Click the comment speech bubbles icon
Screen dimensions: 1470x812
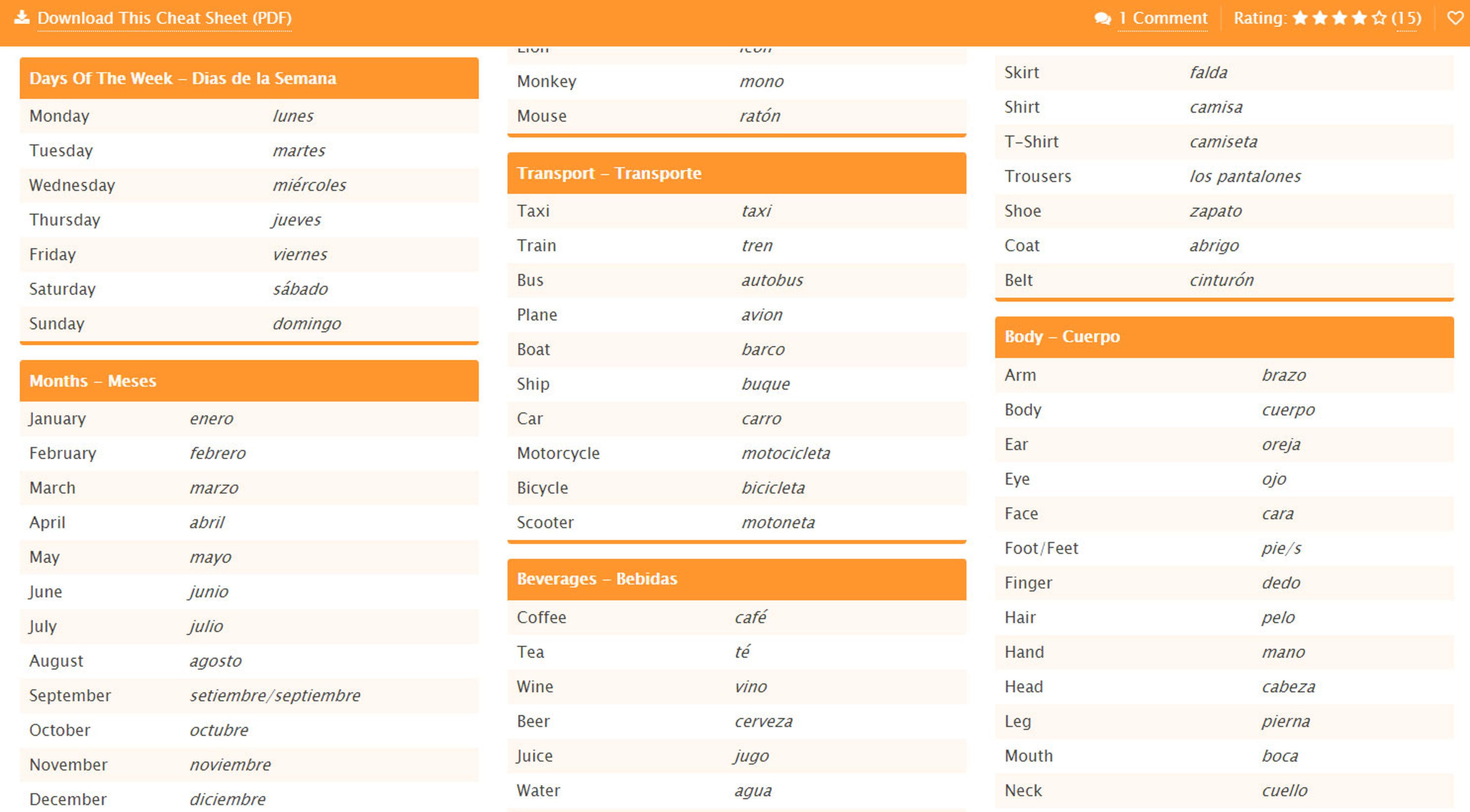pos(1102,18)
